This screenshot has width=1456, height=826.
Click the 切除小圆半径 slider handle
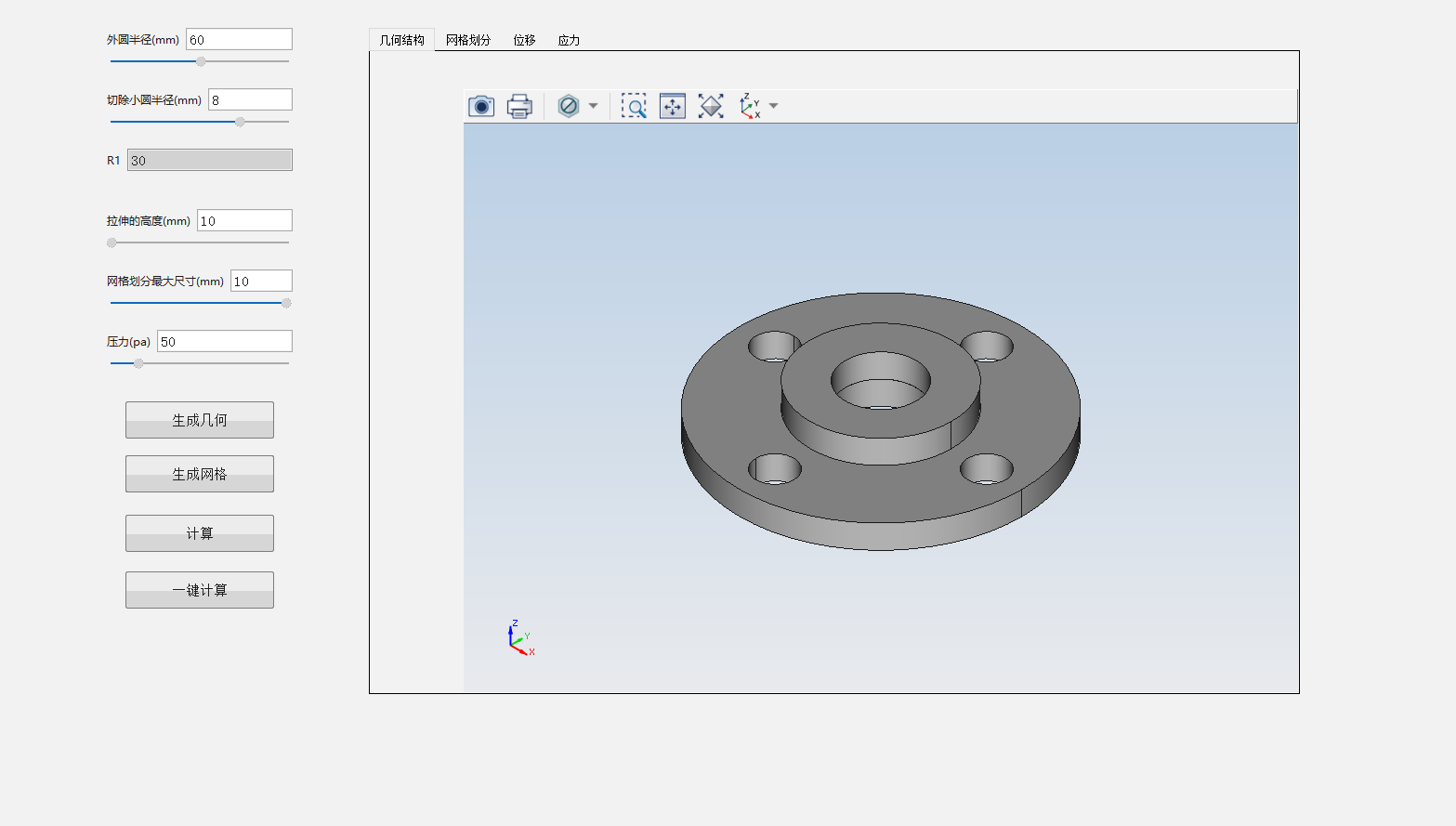pos(240,122)
